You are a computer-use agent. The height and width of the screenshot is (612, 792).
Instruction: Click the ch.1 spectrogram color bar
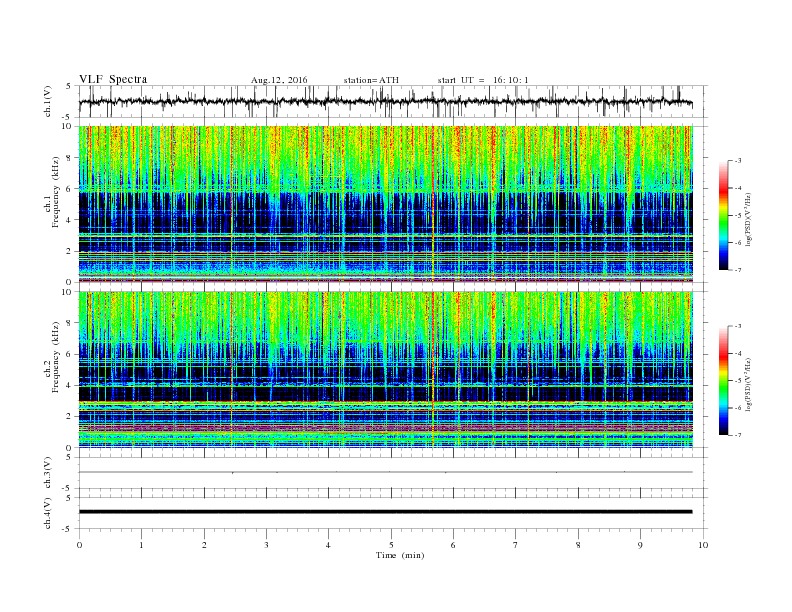click(723, 216)
